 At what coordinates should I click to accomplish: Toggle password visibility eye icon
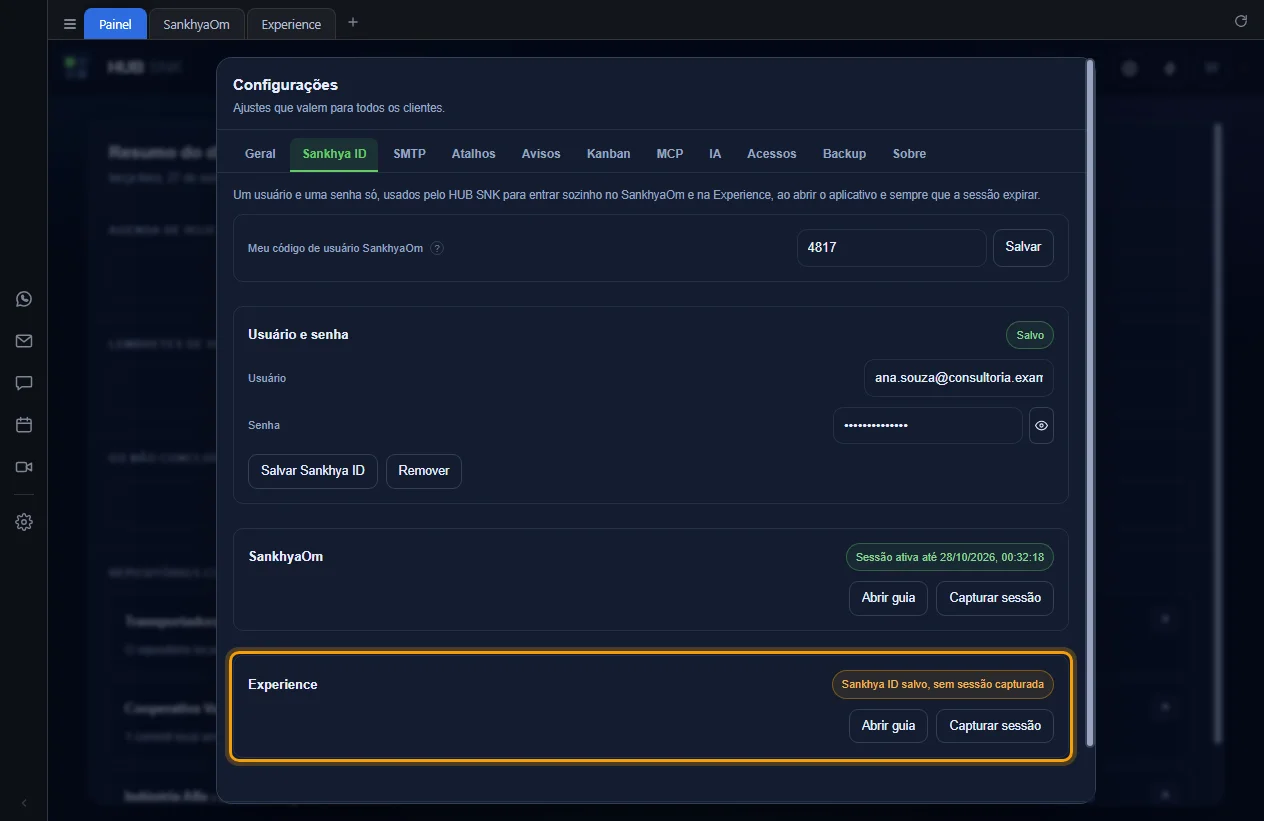1041,425
